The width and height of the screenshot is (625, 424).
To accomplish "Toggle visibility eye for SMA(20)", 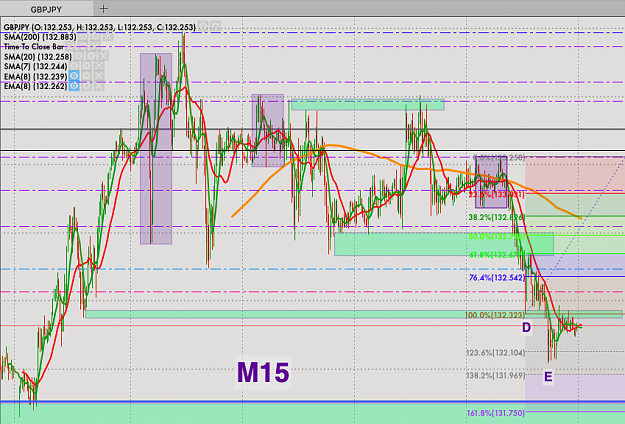I will pos(78,56).
